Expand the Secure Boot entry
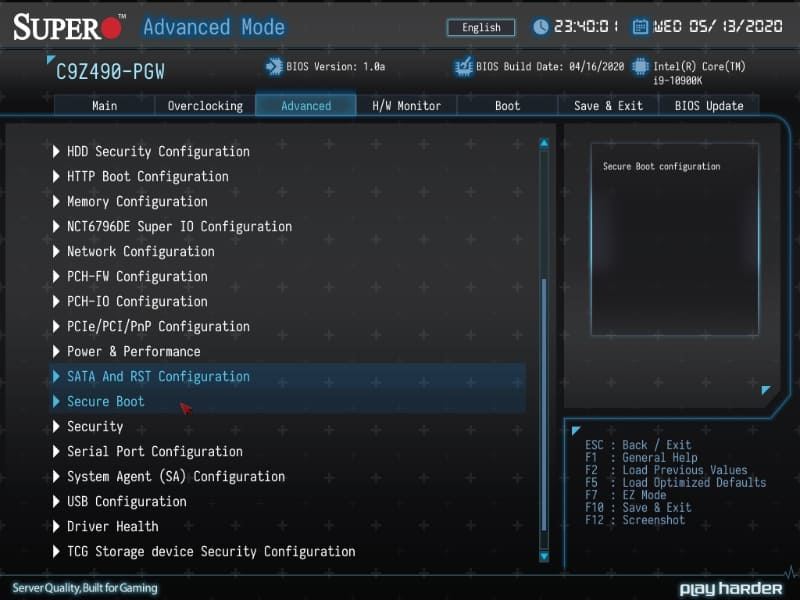This screenshot has height=600, width=800. click(x=105, y=401)
